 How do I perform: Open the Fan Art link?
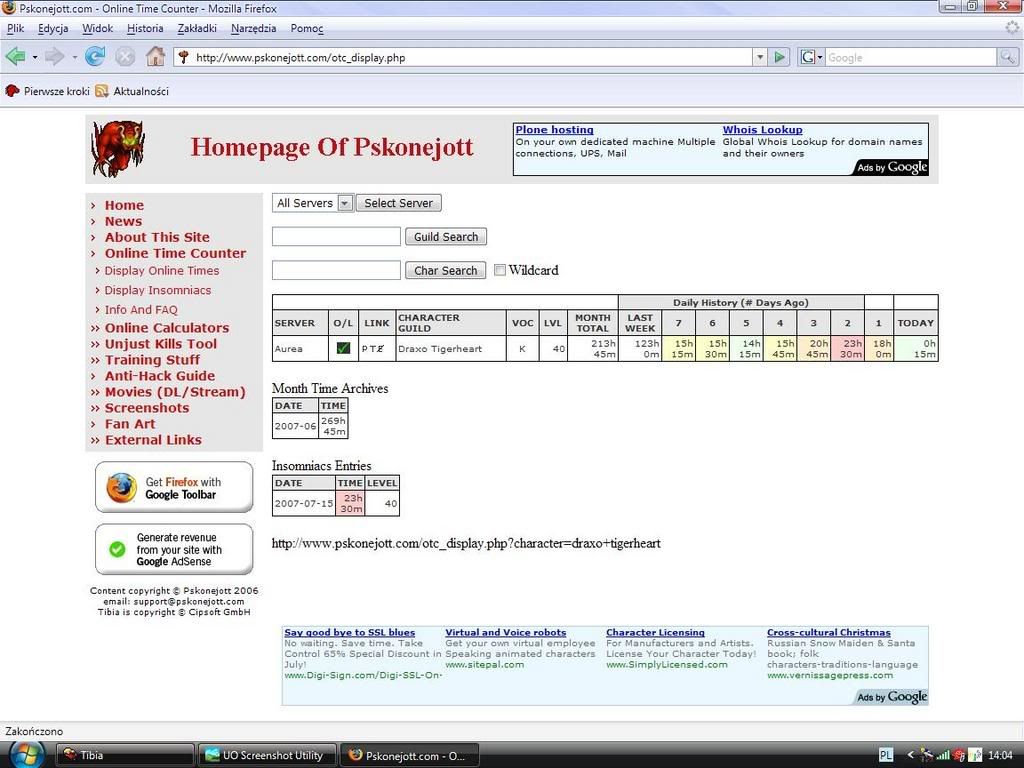tap(130, 424)
